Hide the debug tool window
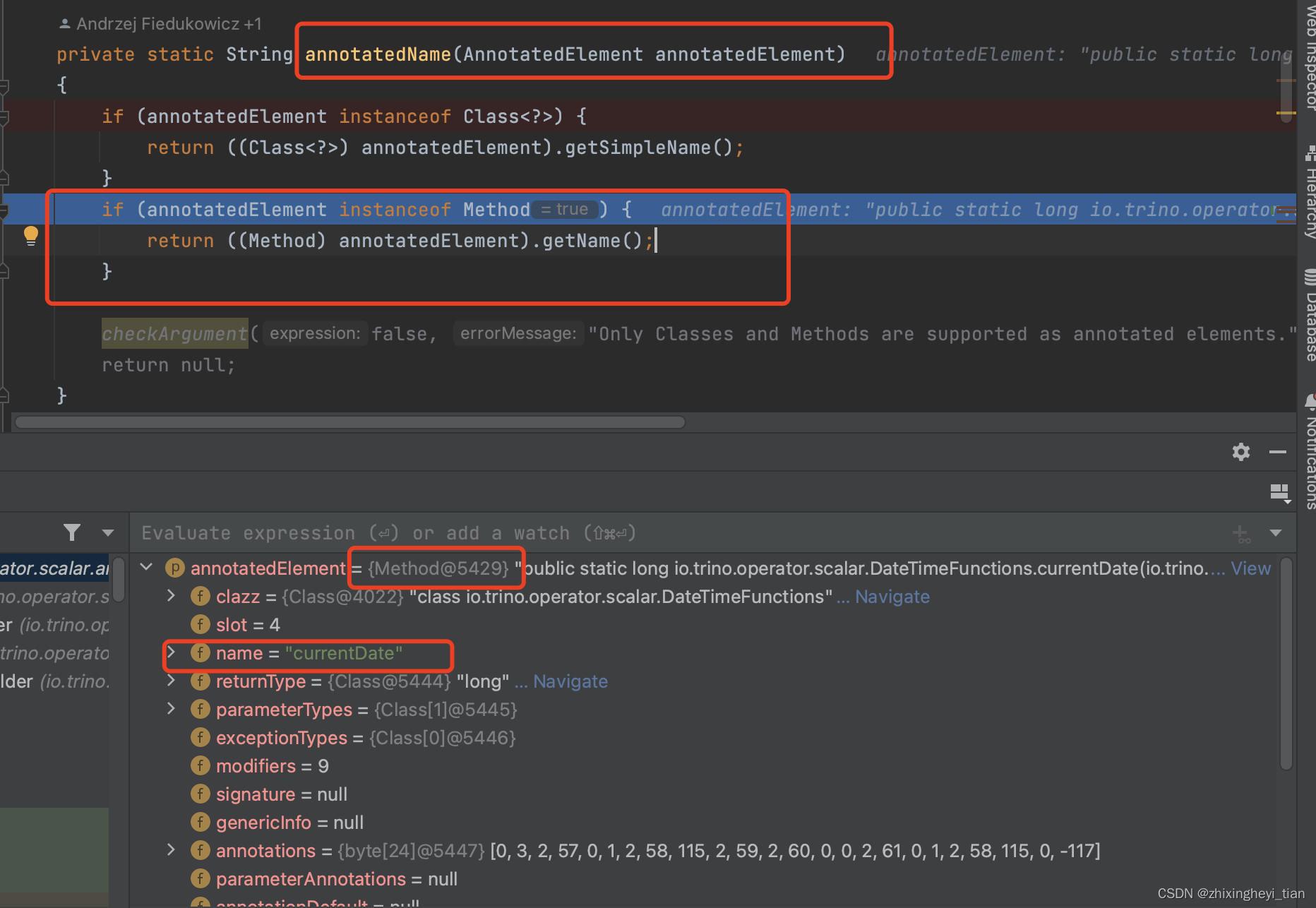 point(1277,452)
